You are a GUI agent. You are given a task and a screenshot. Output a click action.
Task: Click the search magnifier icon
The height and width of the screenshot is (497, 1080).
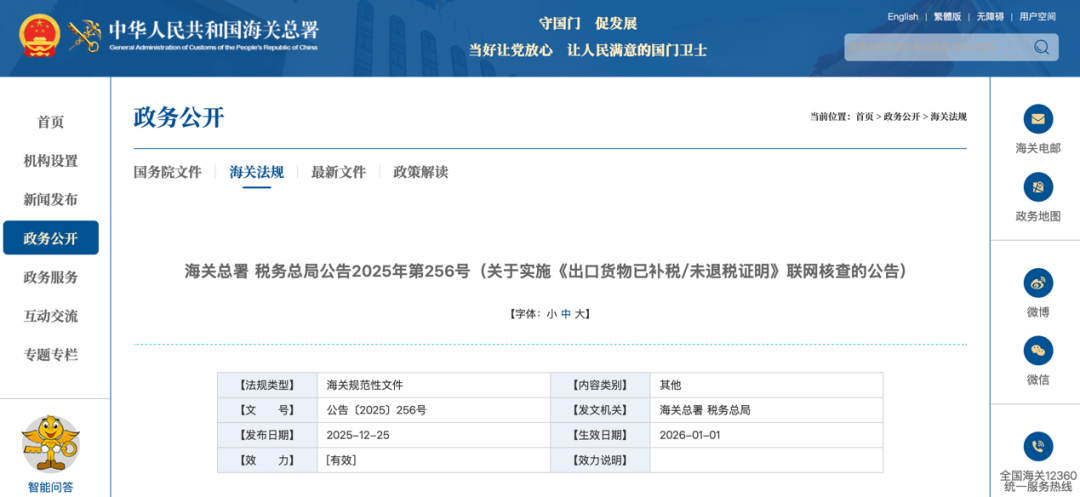[1041, 47]
